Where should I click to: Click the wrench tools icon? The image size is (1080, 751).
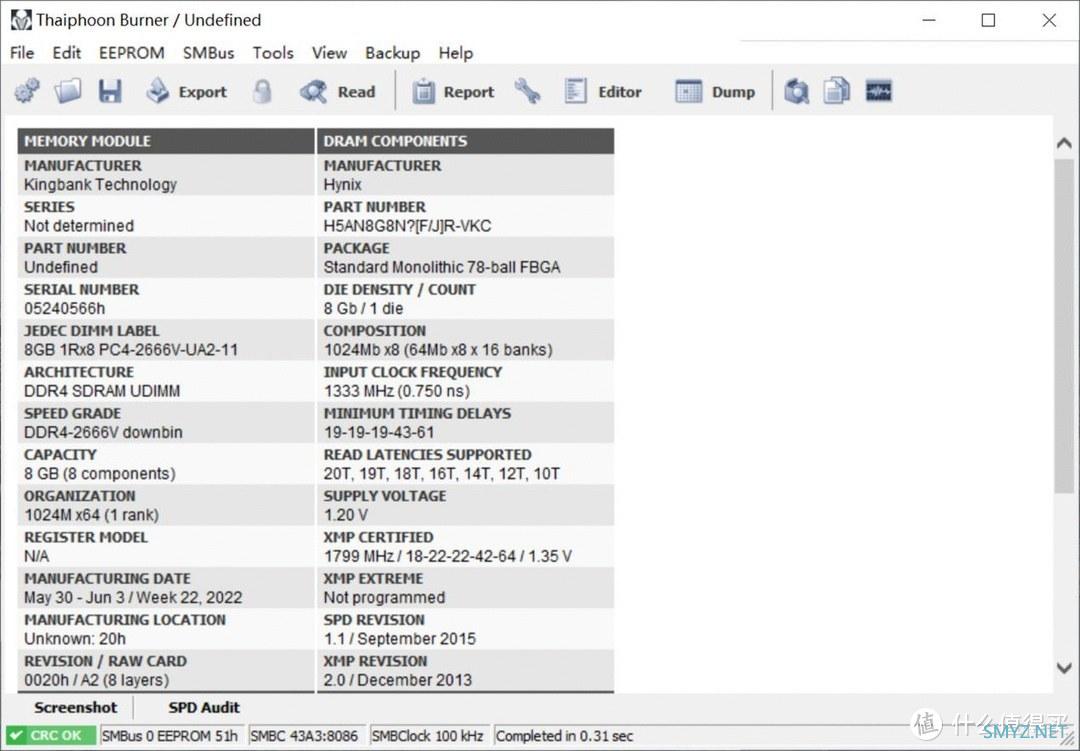528,91
